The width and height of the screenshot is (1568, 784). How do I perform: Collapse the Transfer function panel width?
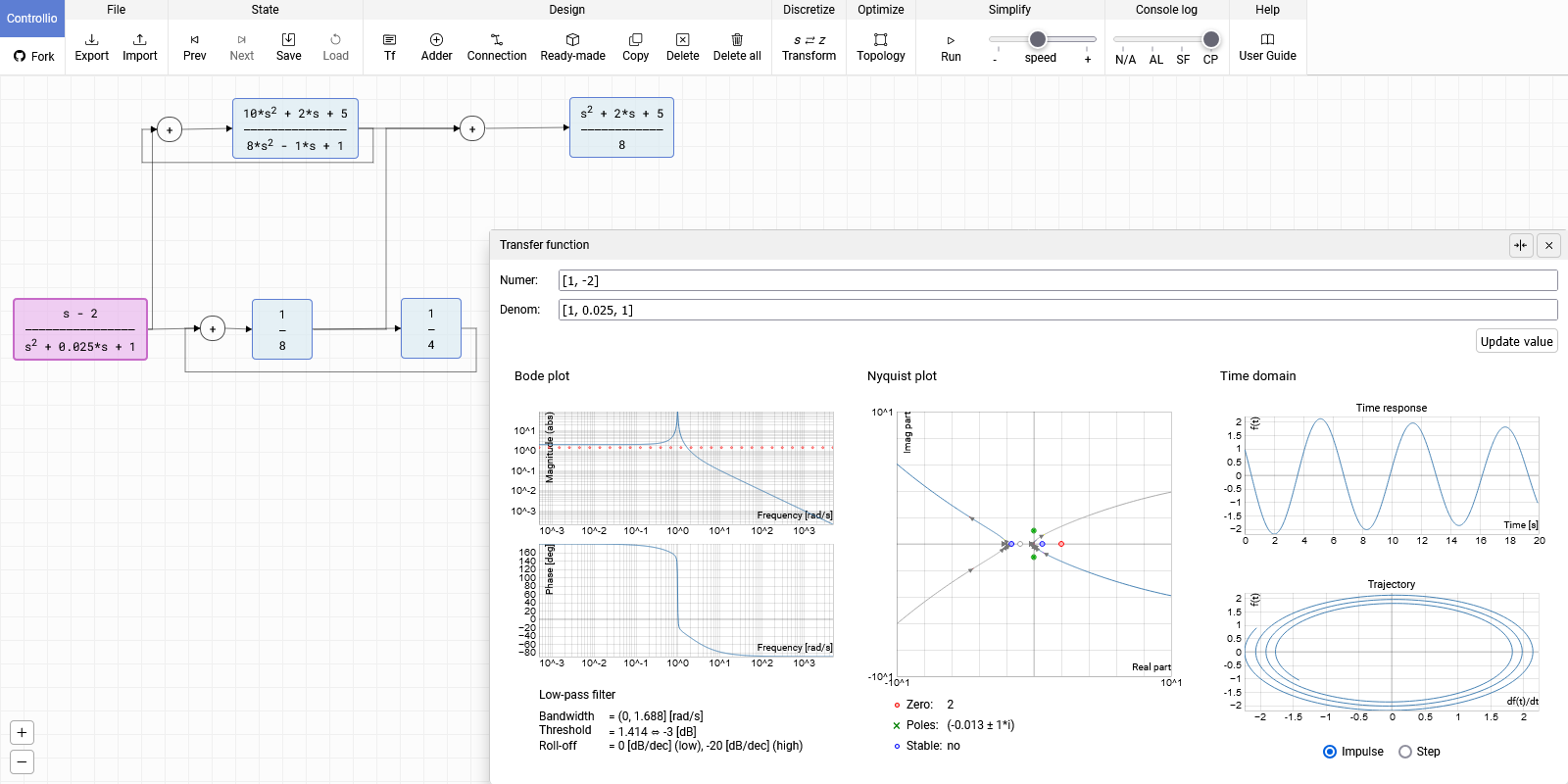pyautogui.click(x=1521, y=245)
